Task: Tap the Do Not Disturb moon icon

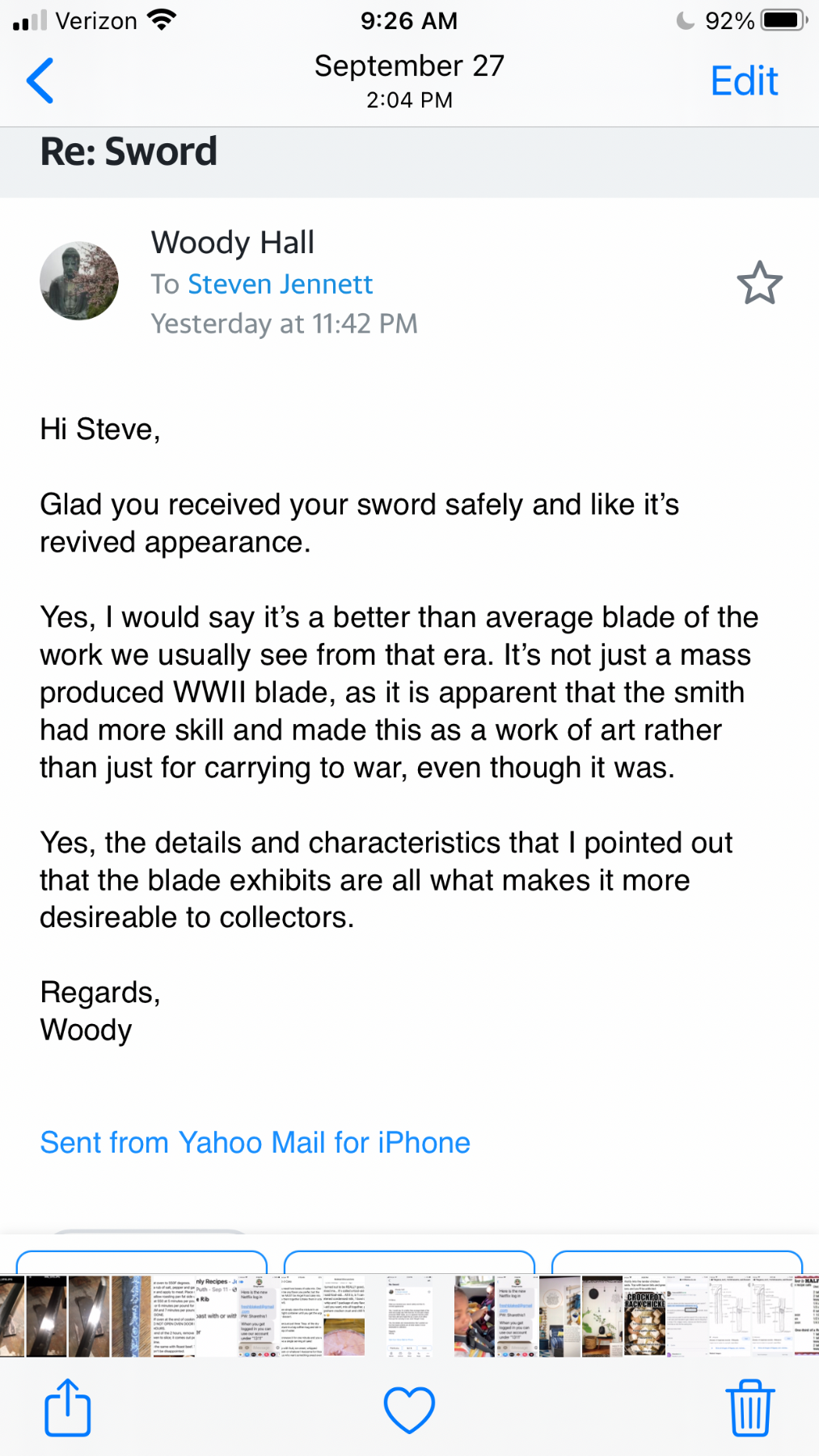Action: [x=686, y=20]
